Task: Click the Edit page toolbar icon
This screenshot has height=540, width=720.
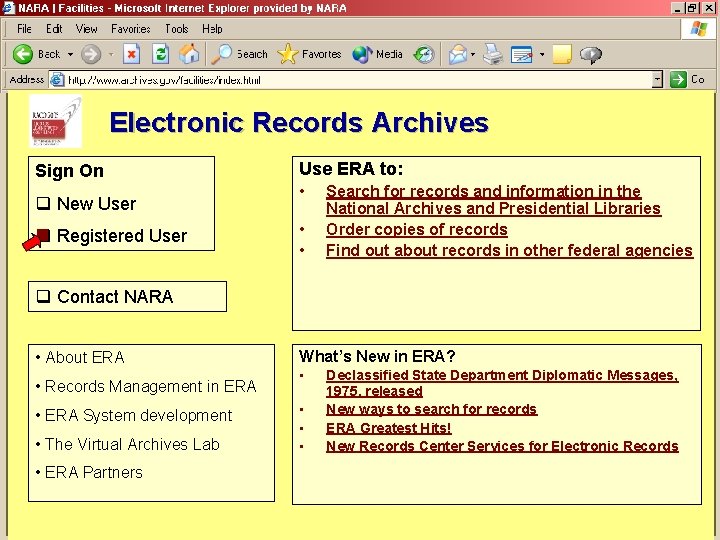Action: click(x=522, y=55)
